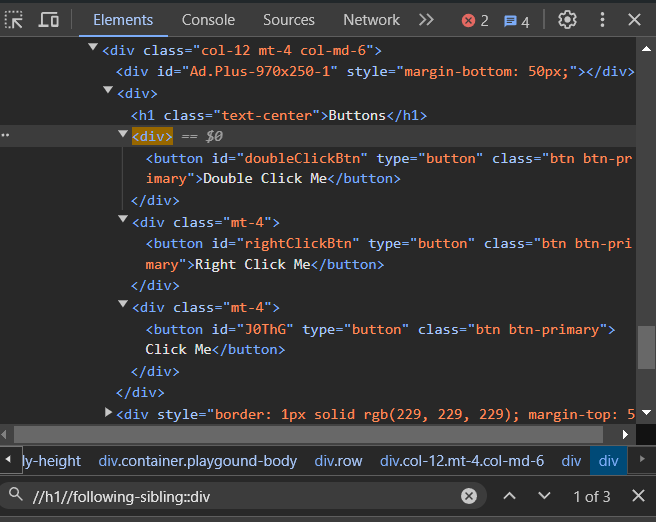The width and height of the screenshot is (656, 522).
Task: Close the Elements search bar
Action: pos(638,496)
